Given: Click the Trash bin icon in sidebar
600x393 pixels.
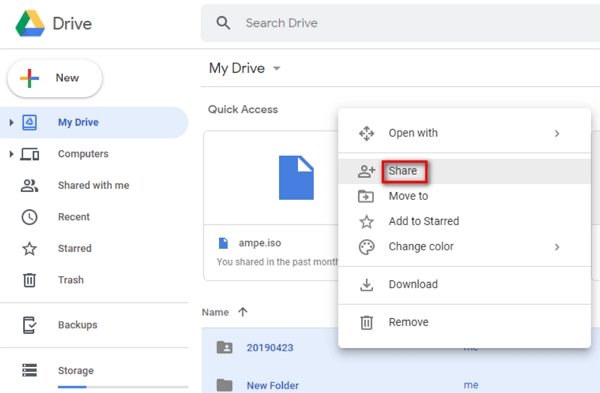Looking at the screenshot, I should [29, 280].
